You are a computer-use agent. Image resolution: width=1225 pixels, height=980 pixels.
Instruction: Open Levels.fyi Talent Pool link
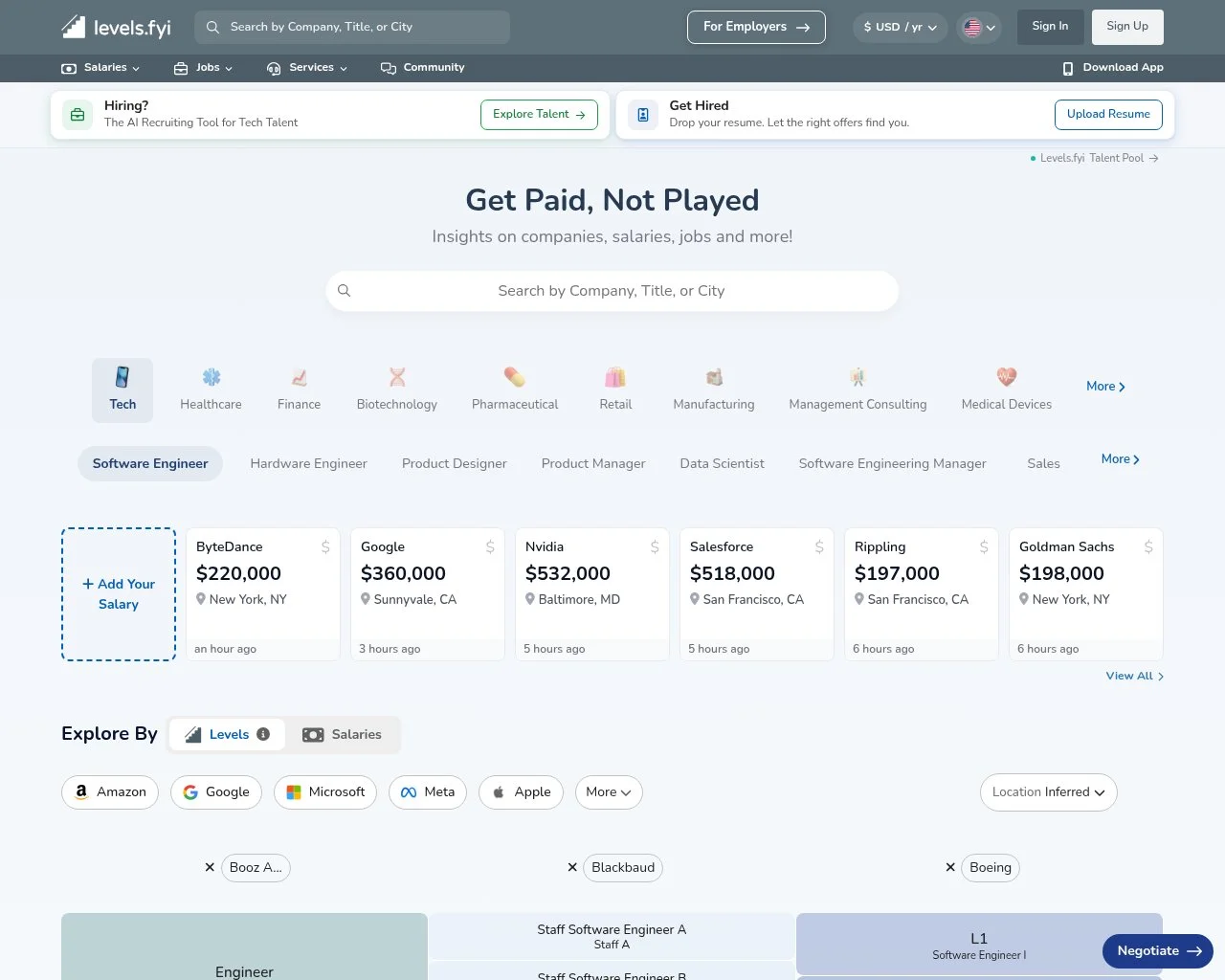click(1094, 158)
